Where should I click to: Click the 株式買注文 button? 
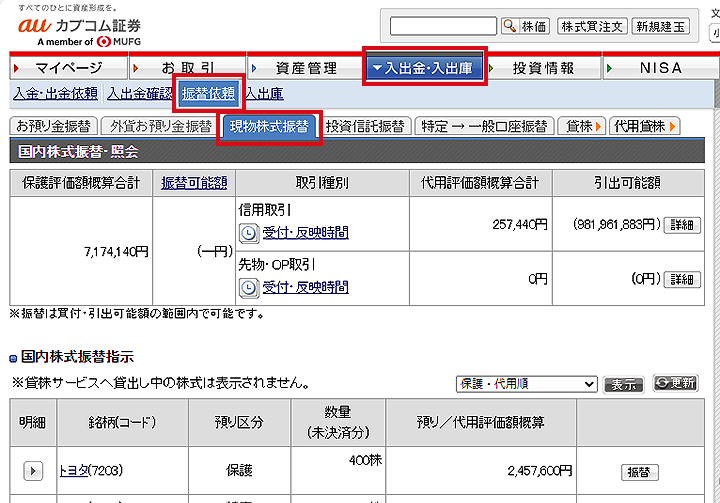[592, 26]
